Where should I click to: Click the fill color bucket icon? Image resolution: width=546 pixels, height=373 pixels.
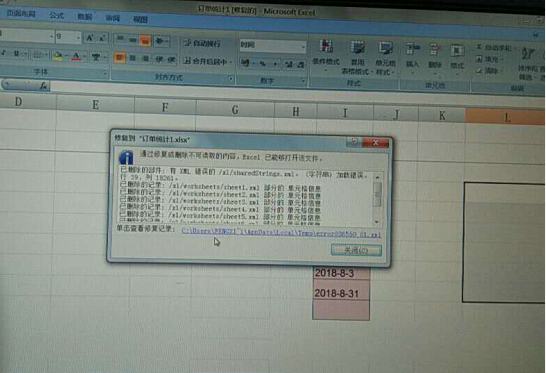[x=58, y=56]
